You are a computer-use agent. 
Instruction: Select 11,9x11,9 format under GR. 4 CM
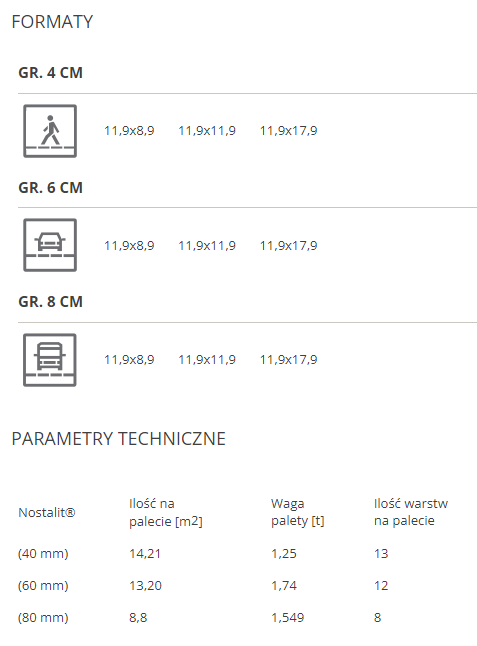pyautogui.click(x=207, y=131)
